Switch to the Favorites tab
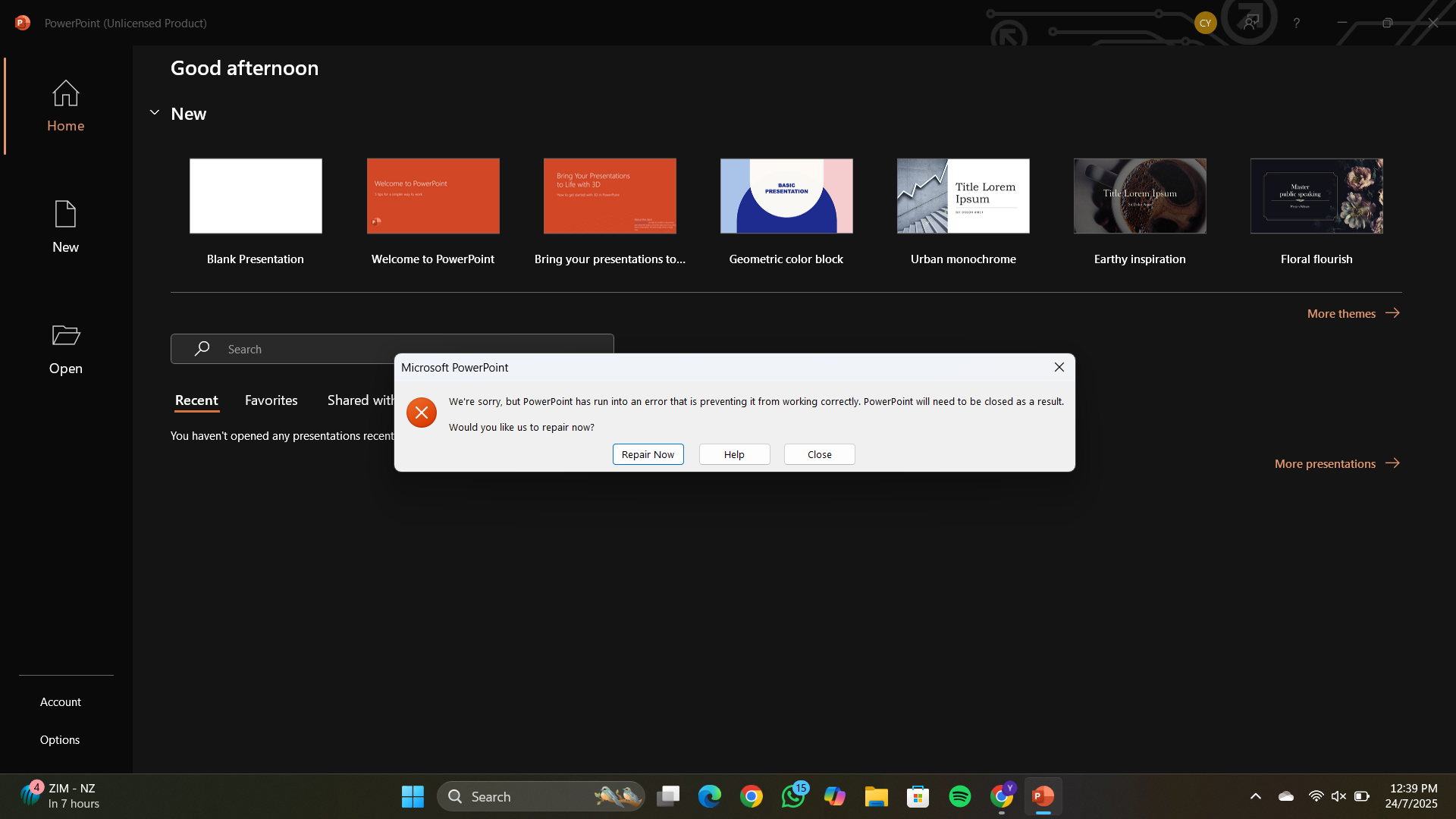1456x819 pixels. [x=271, y=400]
